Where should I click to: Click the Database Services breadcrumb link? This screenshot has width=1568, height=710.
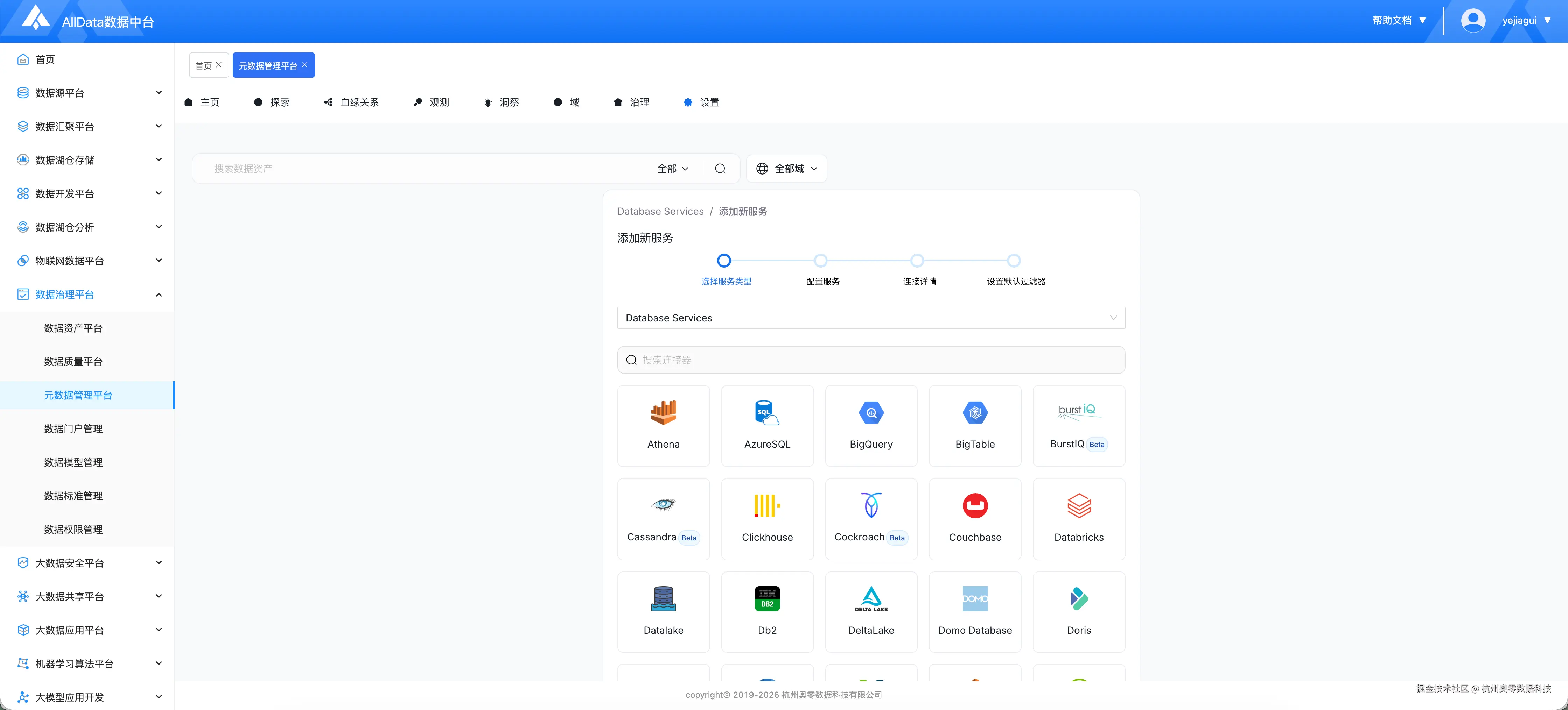(x=660, y=211)
